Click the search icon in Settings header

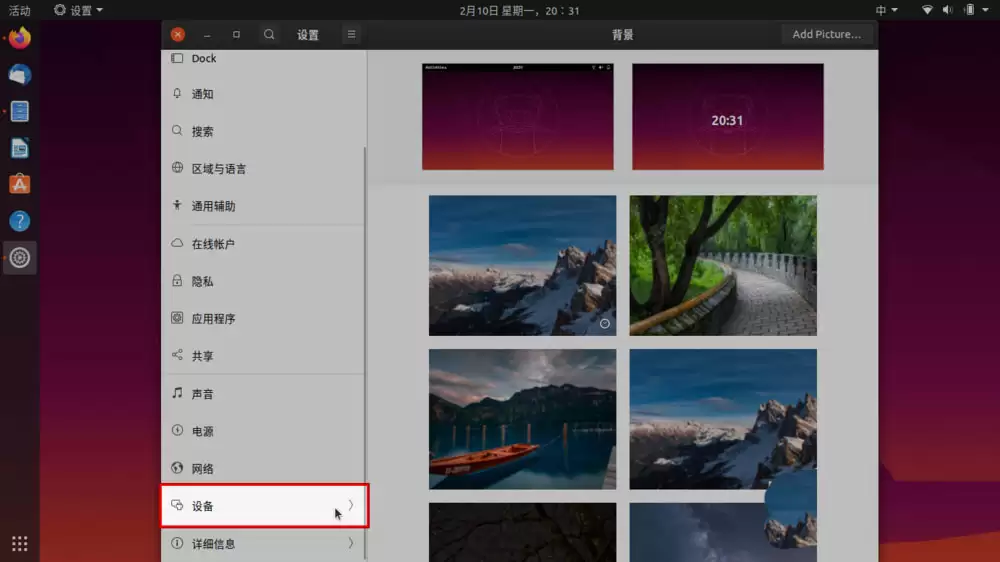click(x=269, y=34)
